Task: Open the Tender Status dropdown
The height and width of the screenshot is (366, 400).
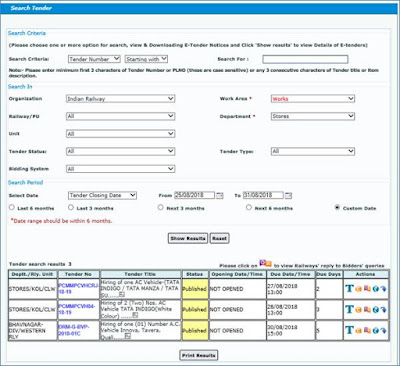Action: pyautogui.click(x=120, y=151)
